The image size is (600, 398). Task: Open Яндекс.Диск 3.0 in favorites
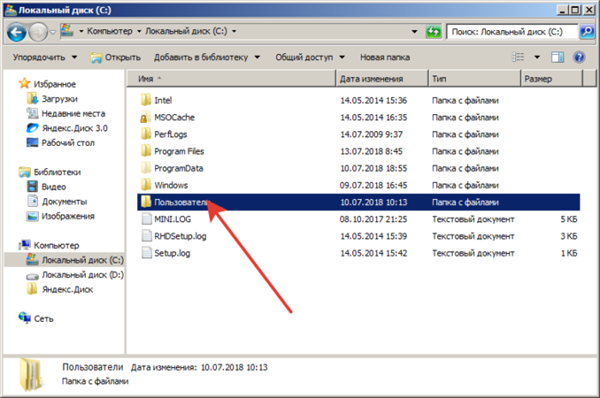75,128
